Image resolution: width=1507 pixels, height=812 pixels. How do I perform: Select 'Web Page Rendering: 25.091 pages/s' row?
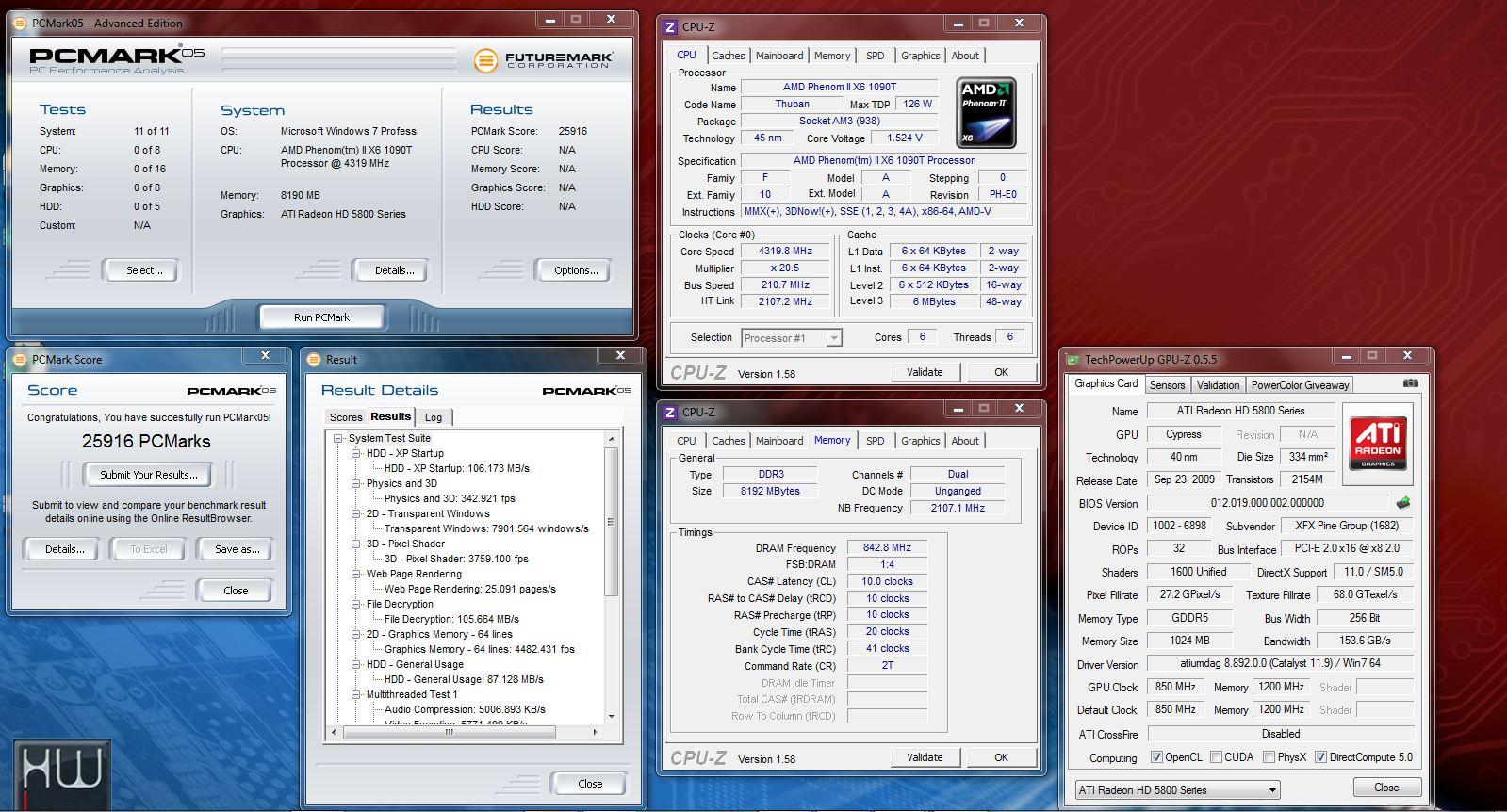470,589
